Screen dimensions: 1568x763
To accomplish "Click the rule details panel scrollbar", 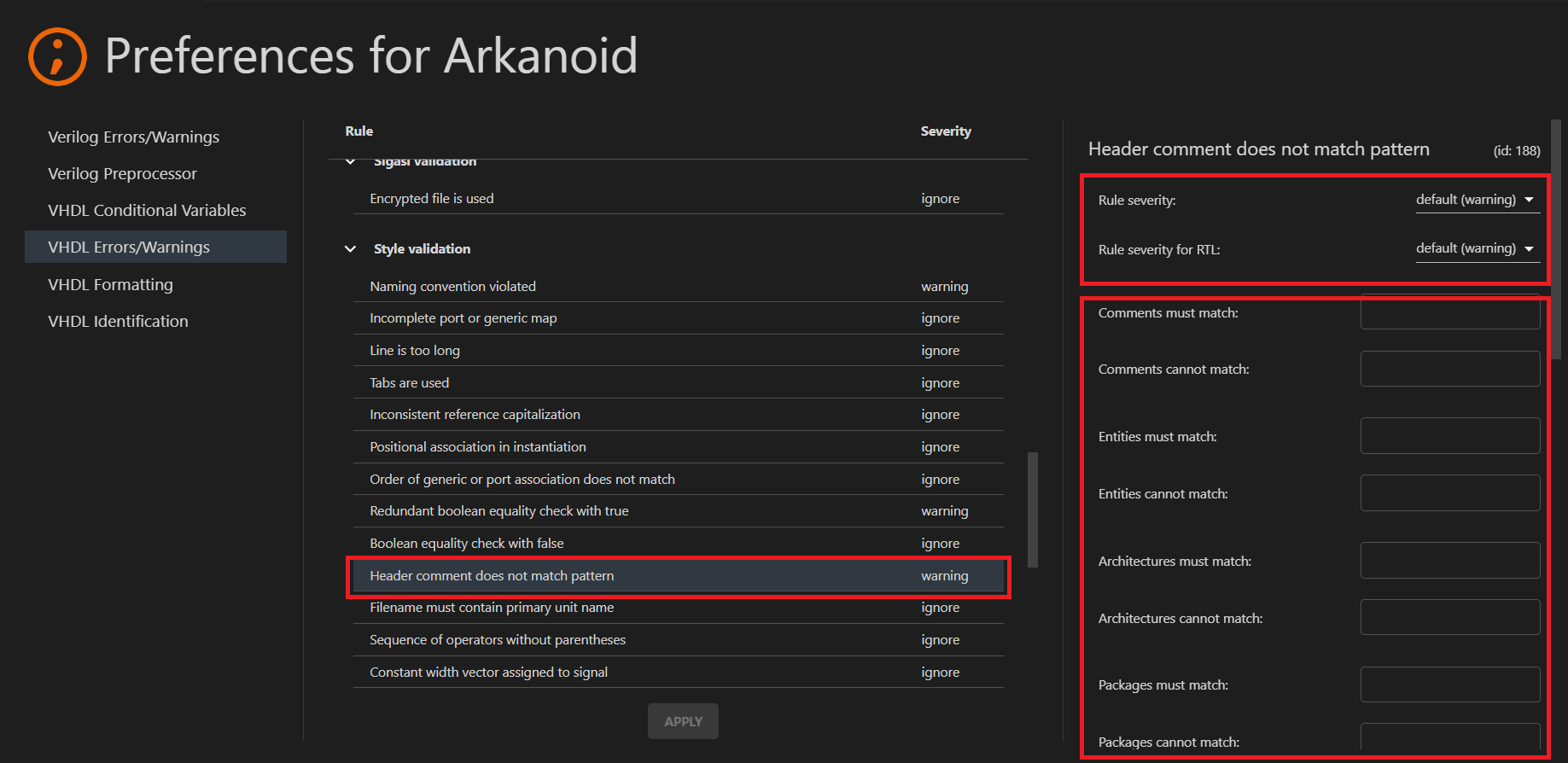I will pos(1555,239).
